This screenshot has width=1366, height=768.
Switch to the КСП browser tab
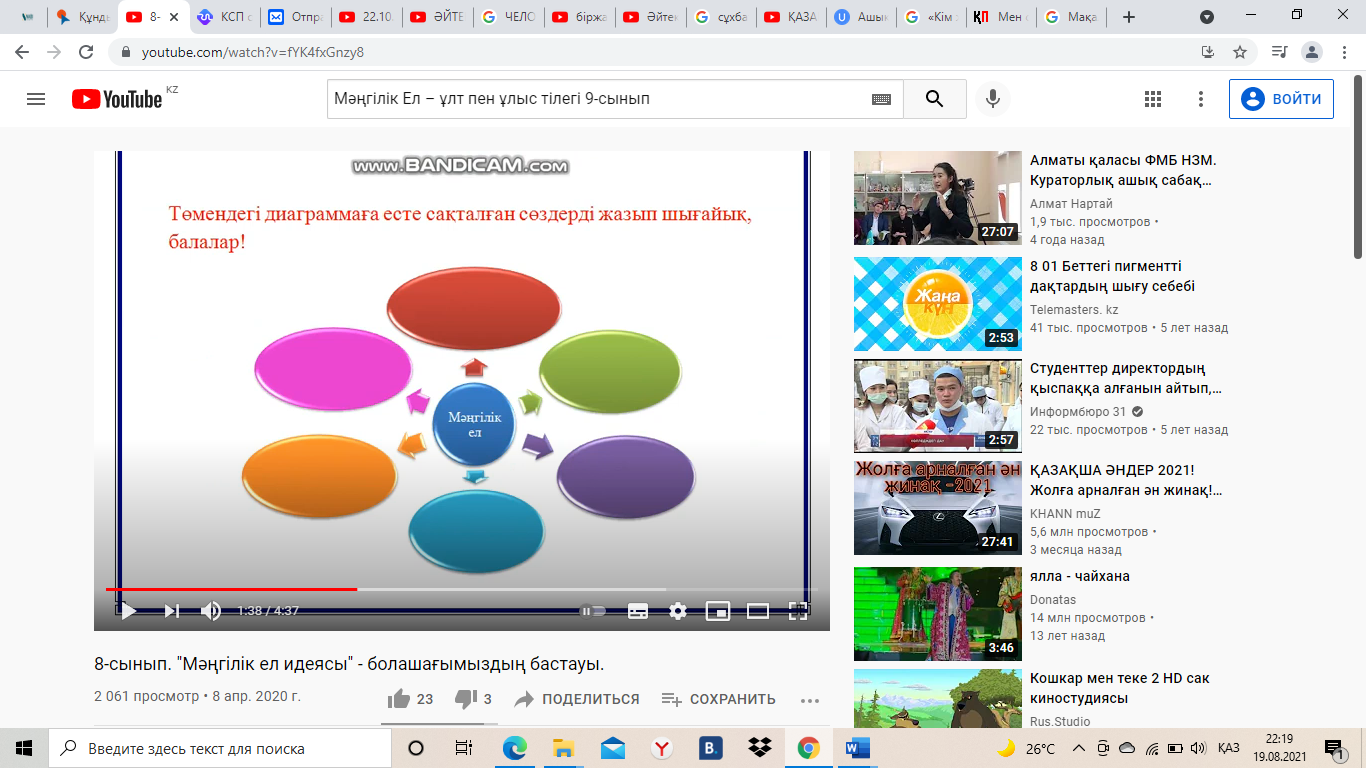tap(226, 17)
